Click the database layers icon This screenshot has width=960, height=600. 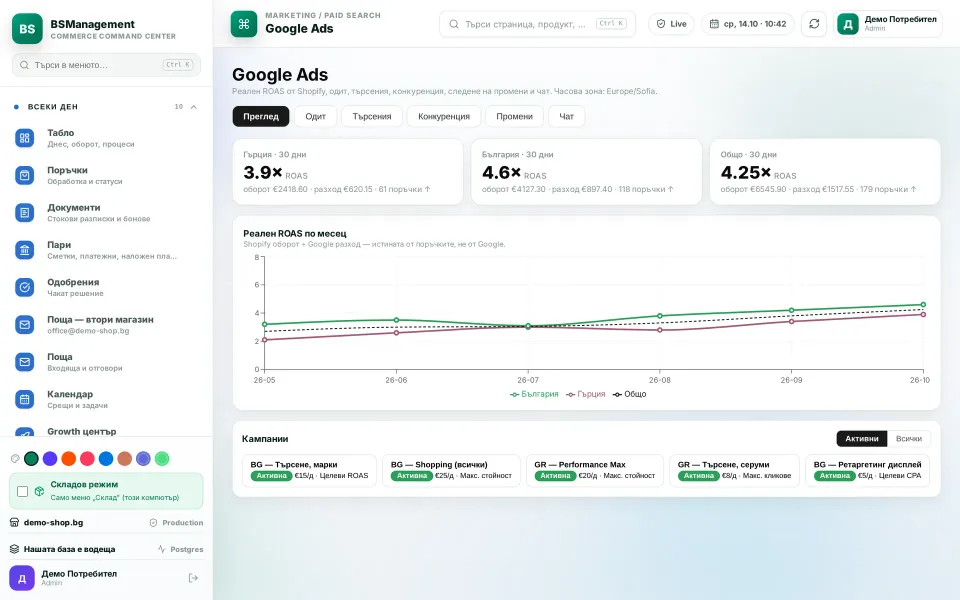15,549
